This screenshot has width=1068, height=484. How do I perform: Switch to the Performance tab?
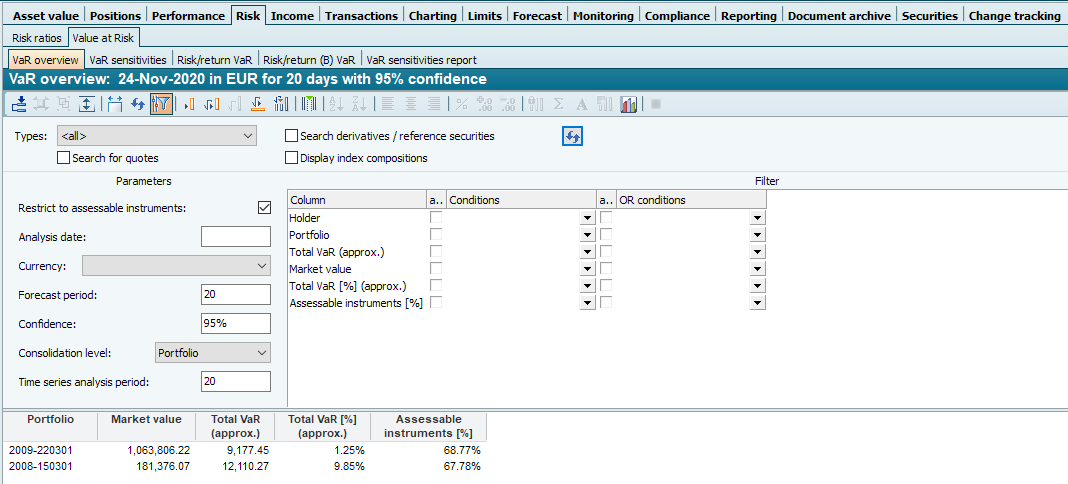(x=188, y=16)
